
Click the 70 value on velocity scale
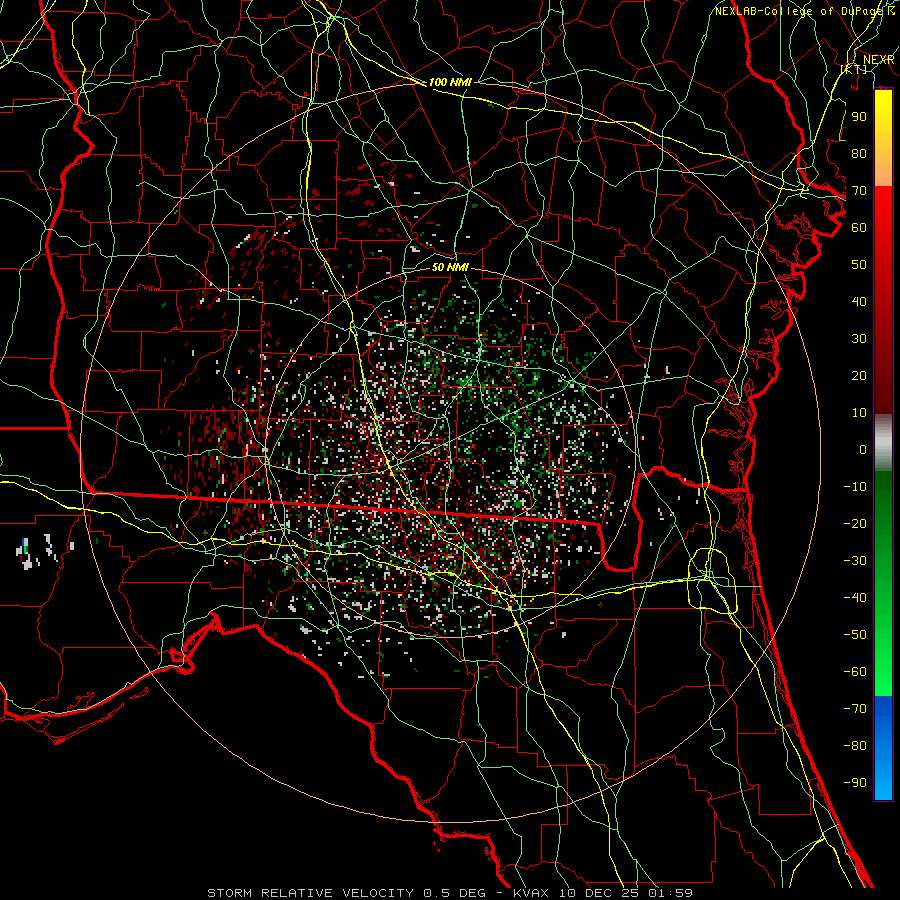pyautogui.click(x=859, y=191)
